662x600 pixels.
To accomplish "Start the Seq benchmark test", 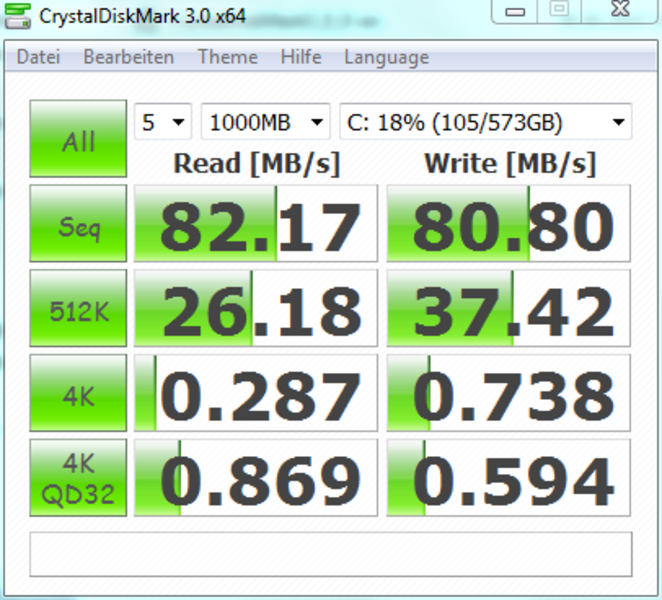I will click(78, 223).
